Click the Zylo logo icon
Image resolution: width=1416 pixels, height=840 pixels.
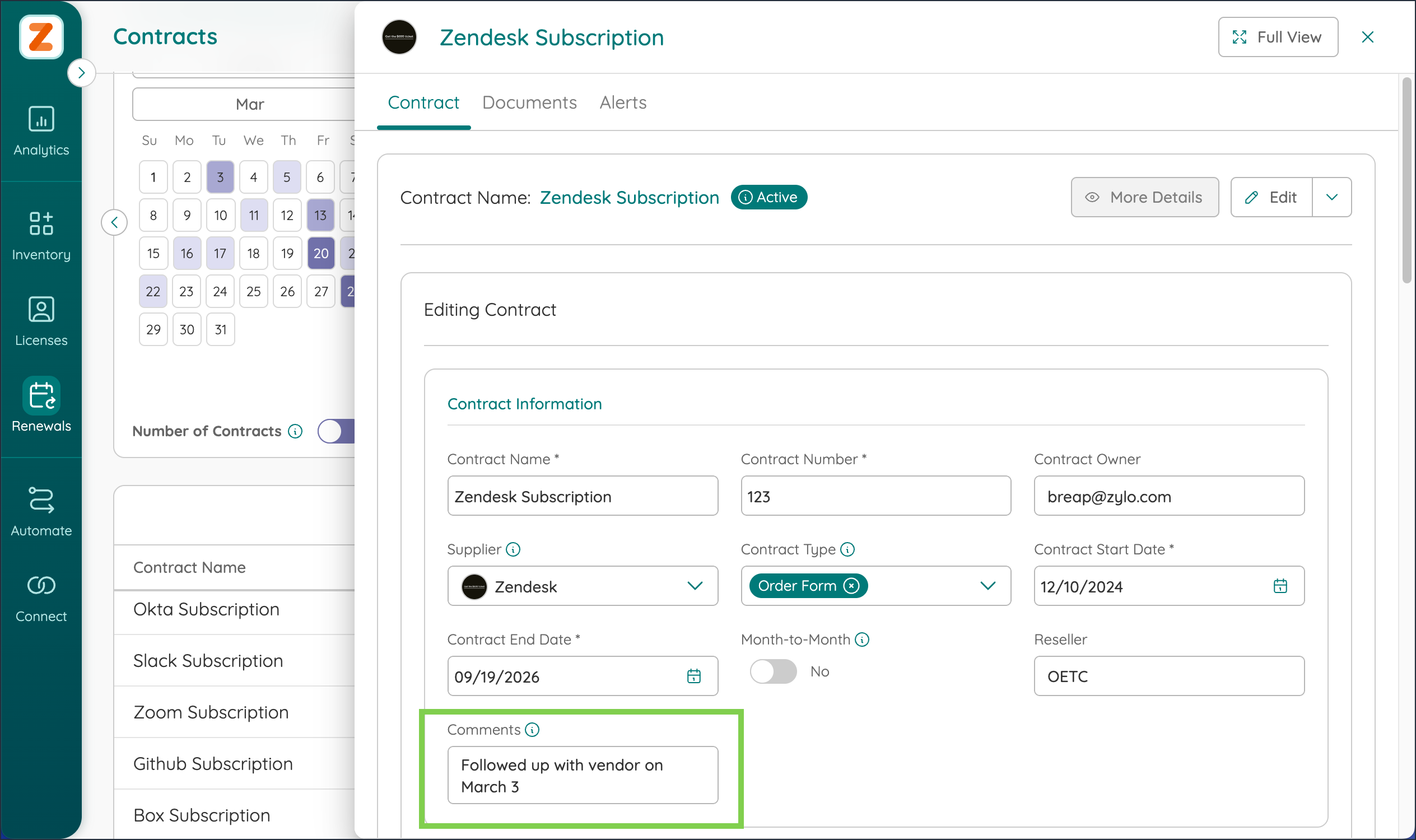pyautogui.click(x=41, y=37)
